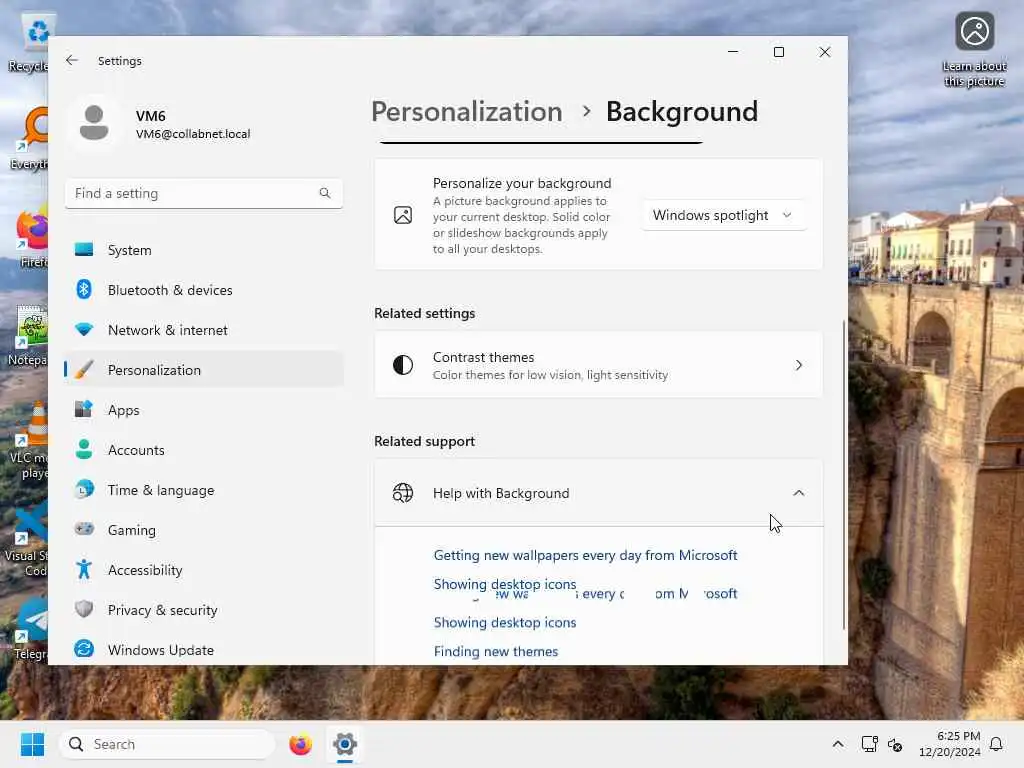Click the VM6@collabnet.local account text

point(193,134)
